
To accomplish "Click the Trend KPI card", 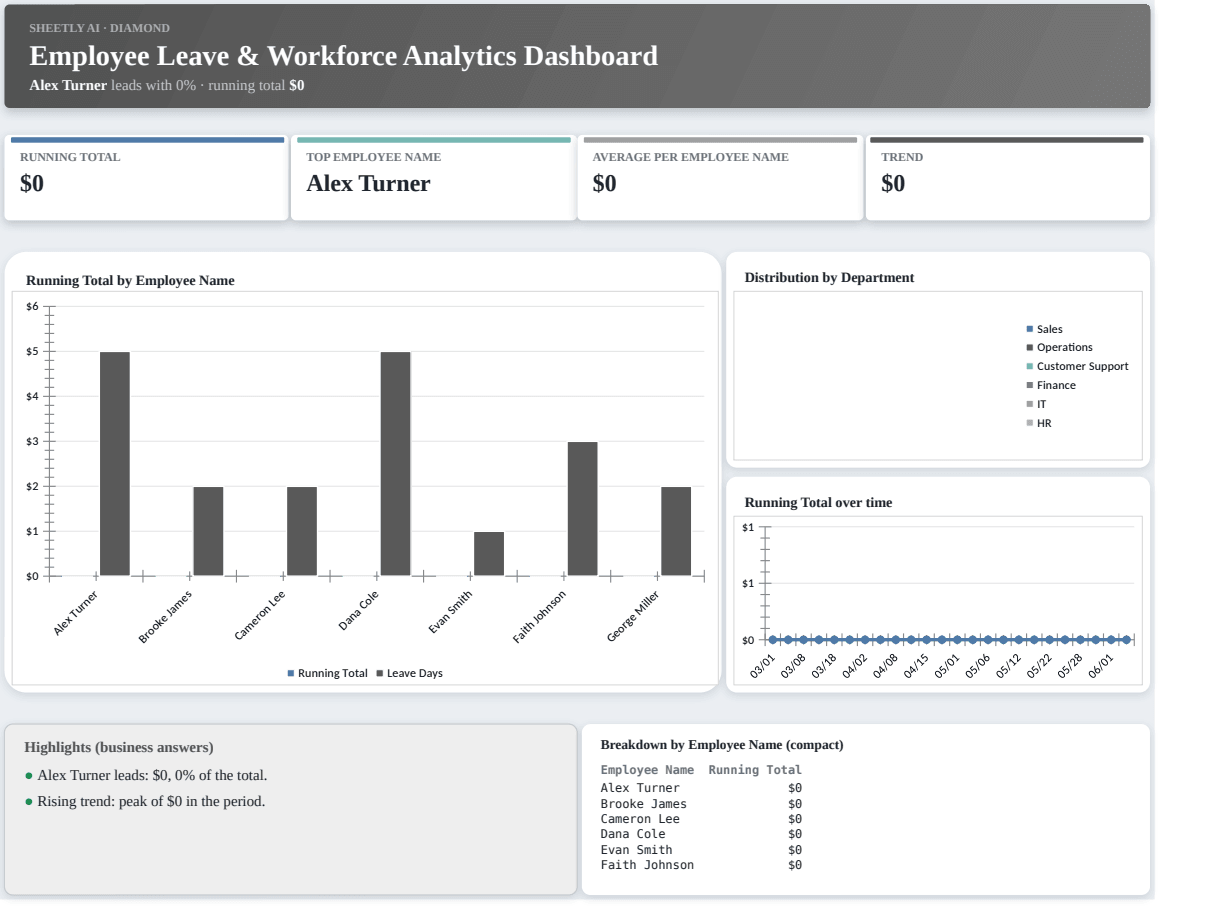I will (1008, 178).
